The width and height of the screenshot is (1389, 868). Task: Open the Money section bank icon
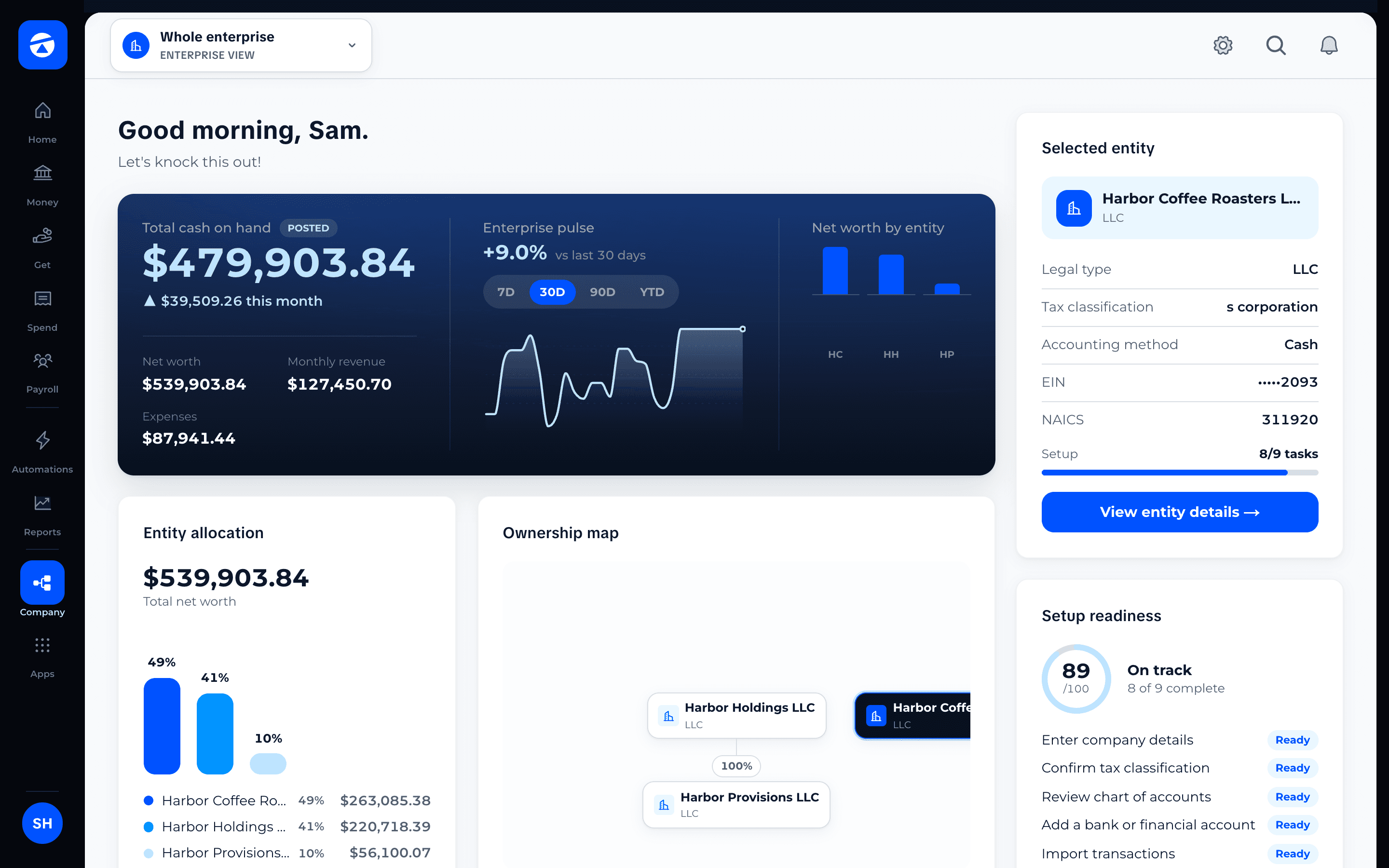click(x=42, y=172)
